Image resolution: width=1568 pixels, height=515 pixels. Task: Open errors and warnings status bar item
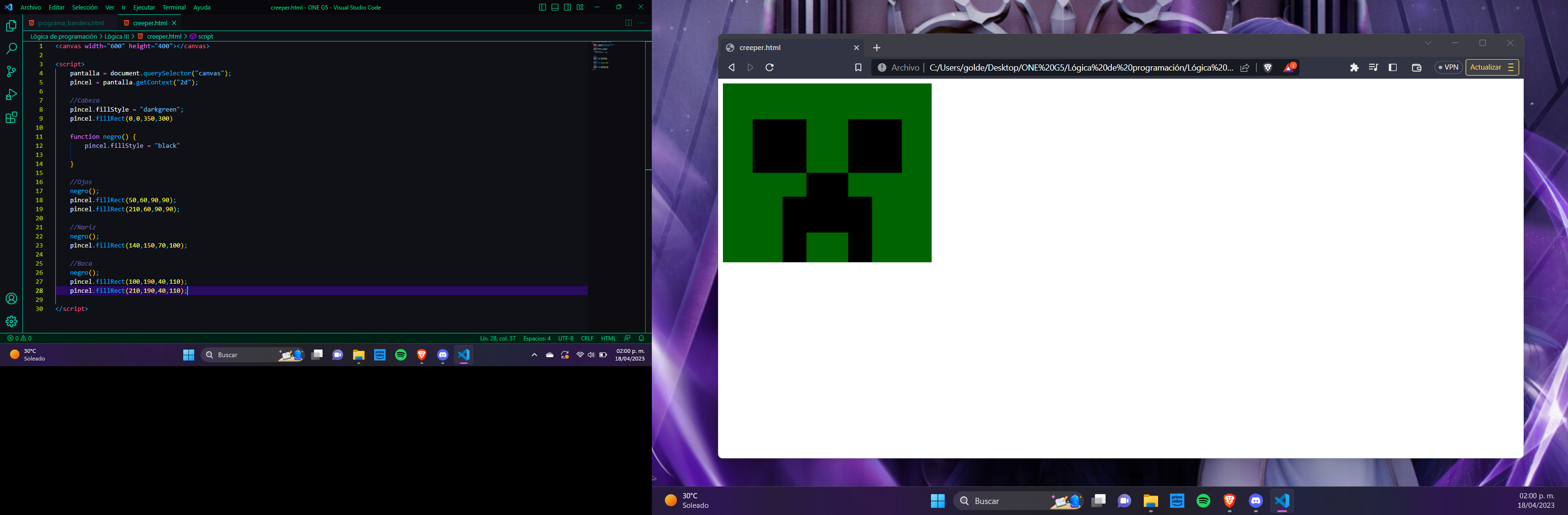[20, 338]
